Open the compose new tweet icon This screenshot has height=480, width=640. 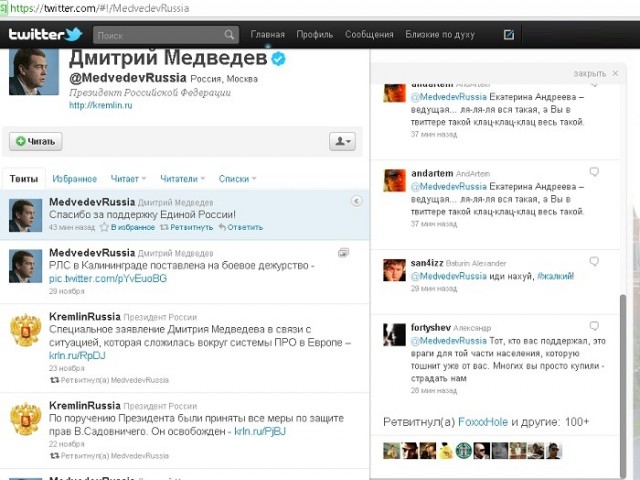509,35
